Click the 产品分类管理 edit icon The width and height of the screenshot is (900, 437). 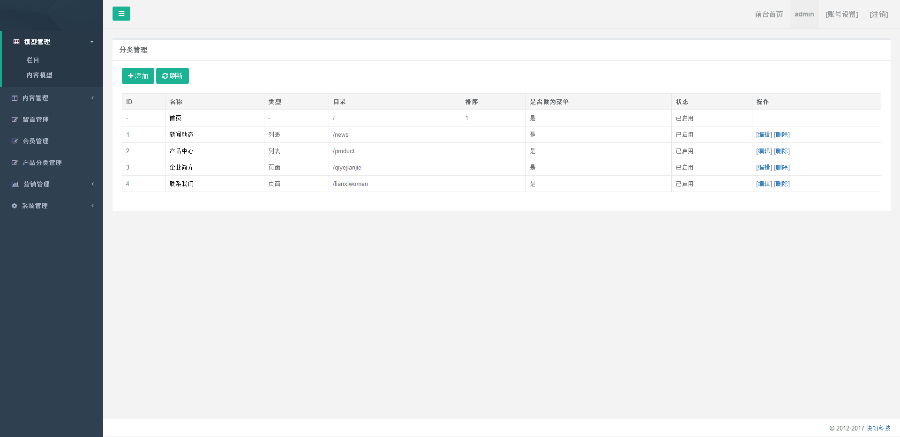15,163
